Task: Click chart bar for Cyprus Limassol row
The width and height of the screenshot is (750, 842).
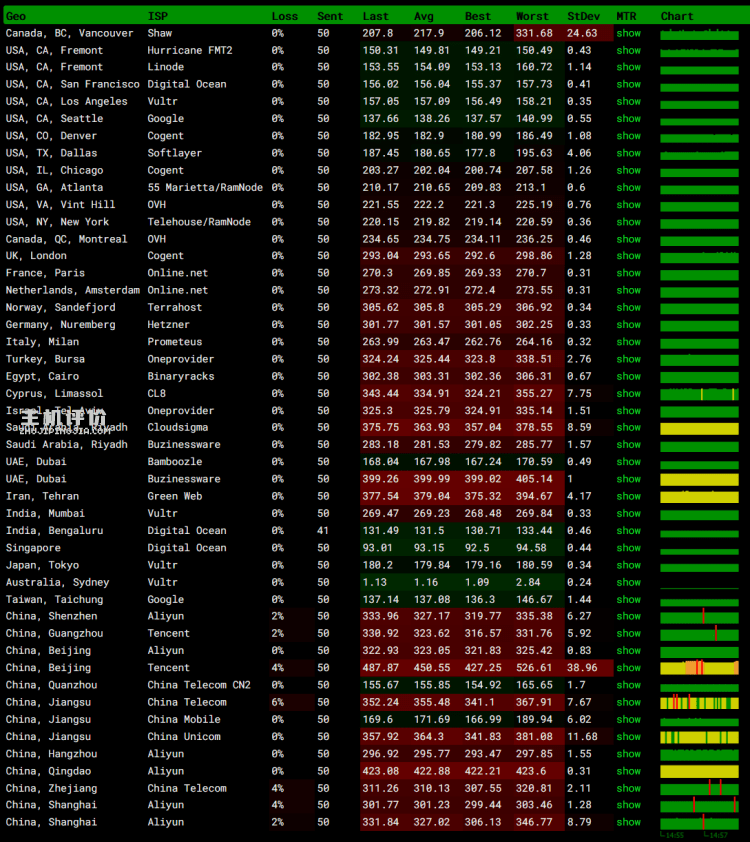Action: point(700,394)
